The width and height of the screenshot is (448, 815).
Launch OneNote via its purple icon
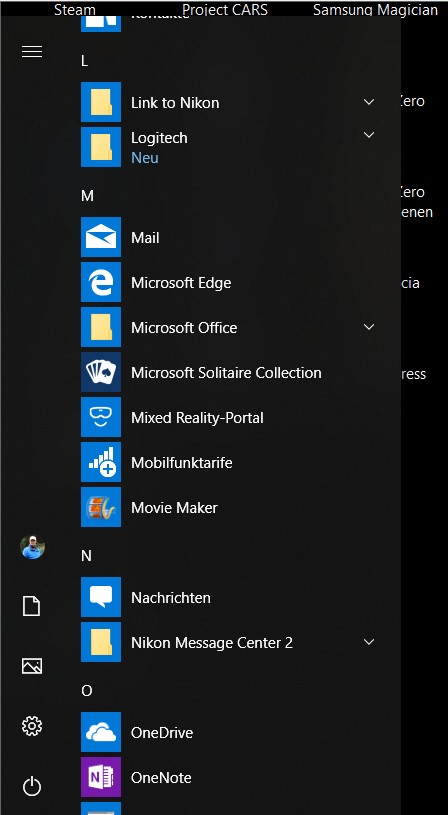point(101,778)
